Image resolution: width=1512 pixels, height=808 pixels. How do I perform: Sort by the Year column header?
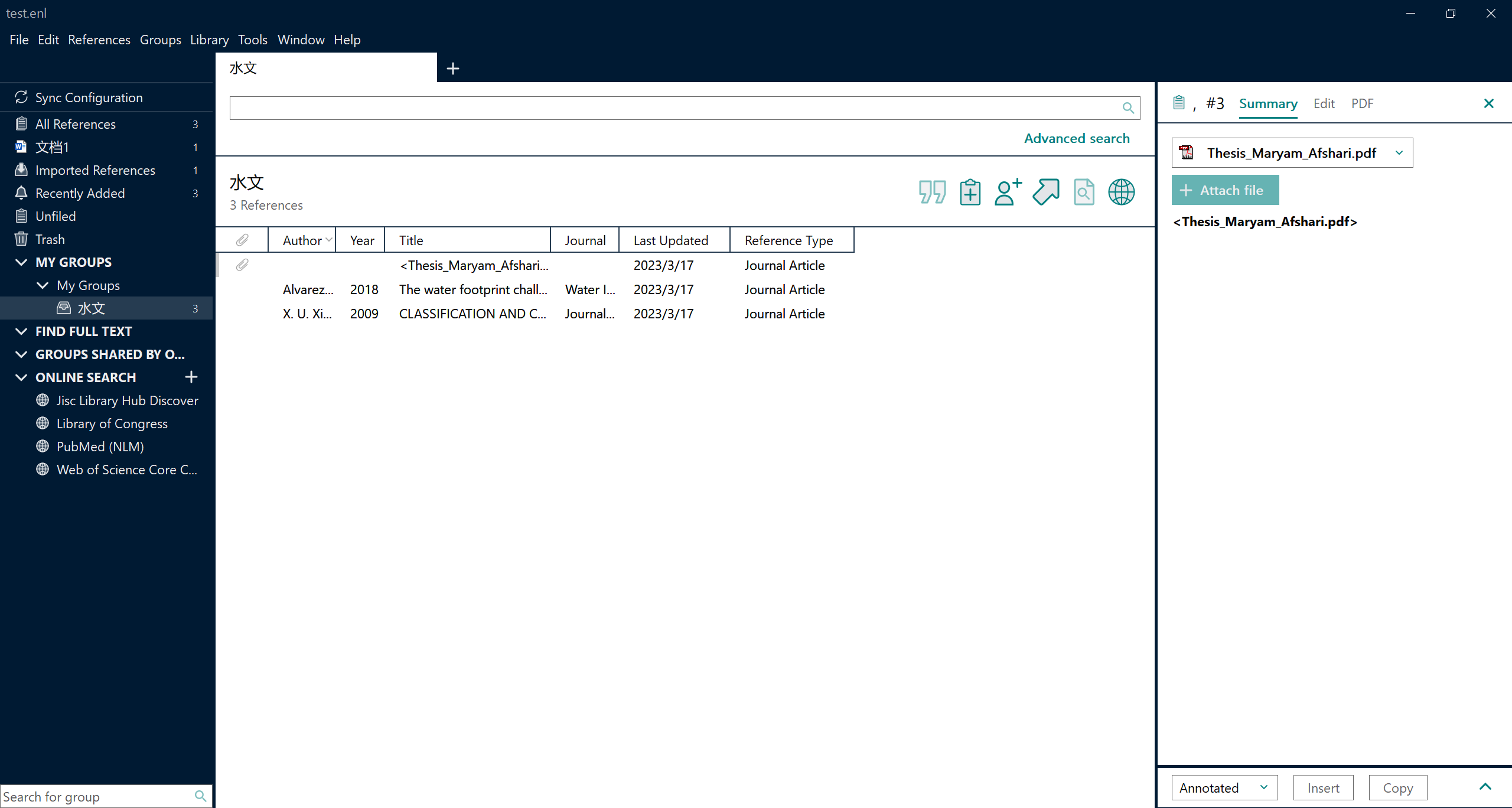(x=360, y=240)
